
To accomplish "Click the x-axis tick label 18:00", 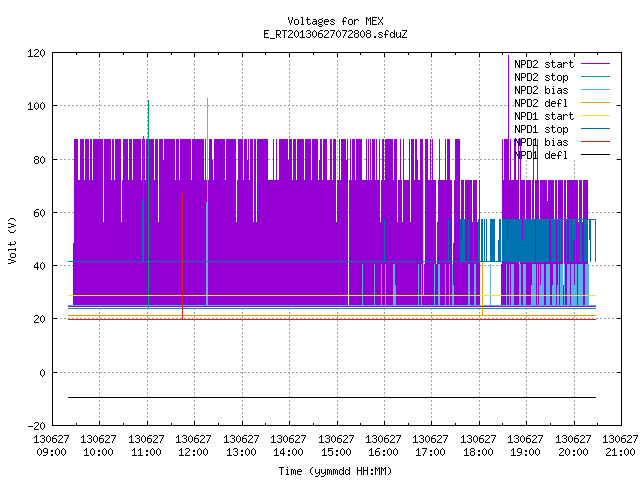I will pyautogui.click(x=478, y=452).
